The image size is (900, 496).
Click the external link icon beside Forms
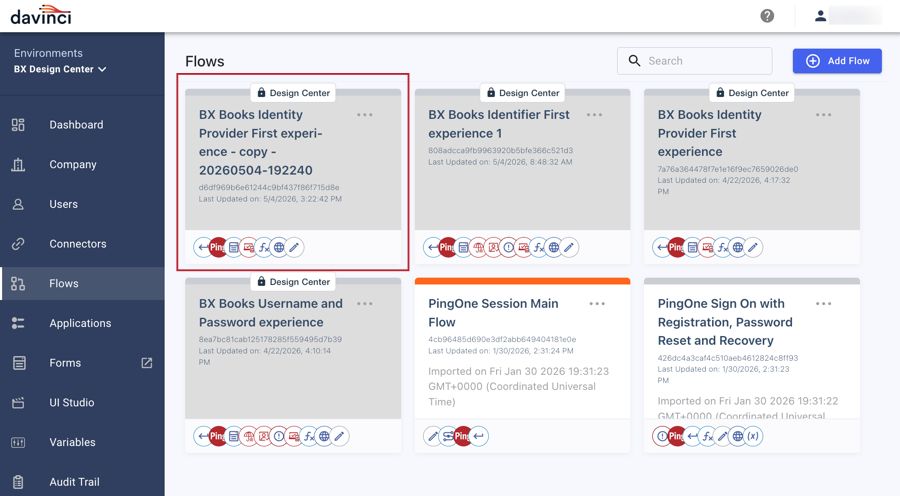[147, 363]
